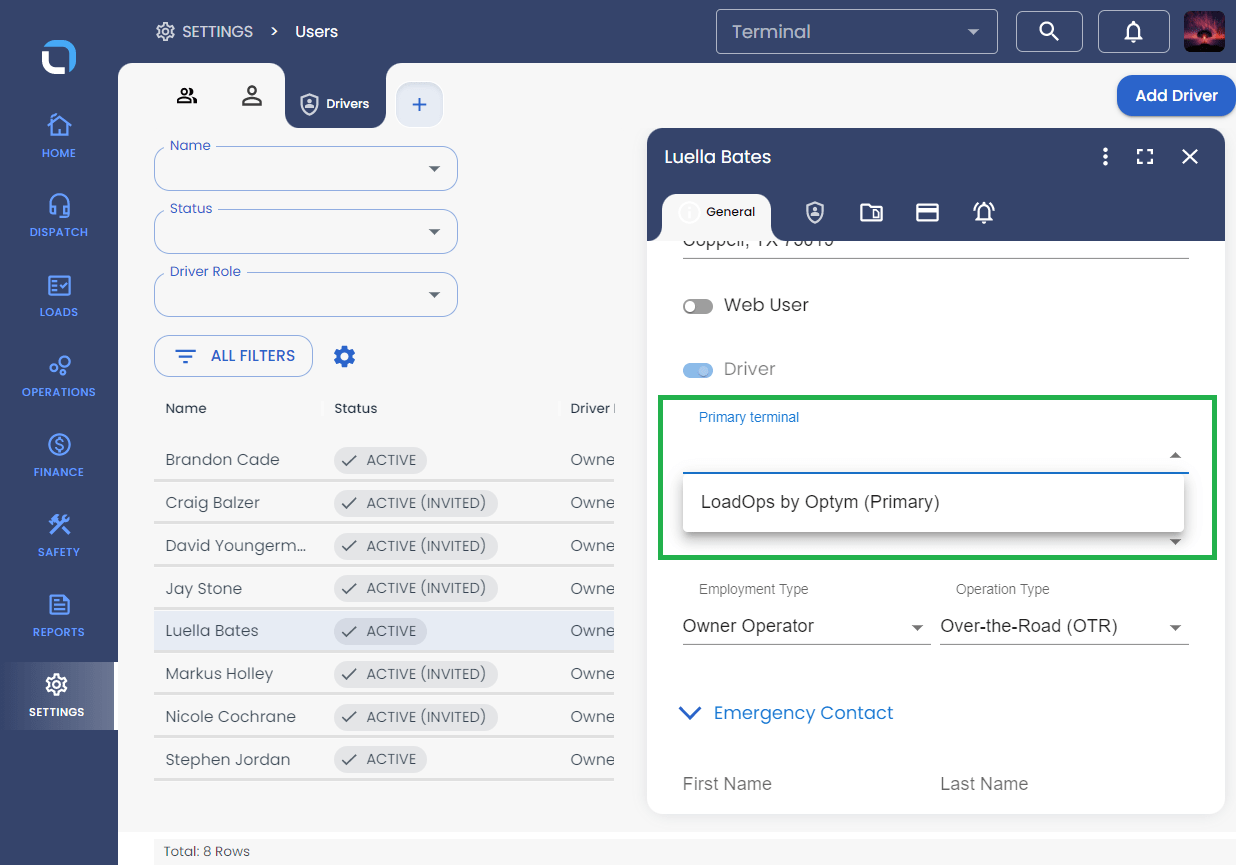Toggle the Driver switch
Screen dimensions: 1236x865
(x=697, y=370)
